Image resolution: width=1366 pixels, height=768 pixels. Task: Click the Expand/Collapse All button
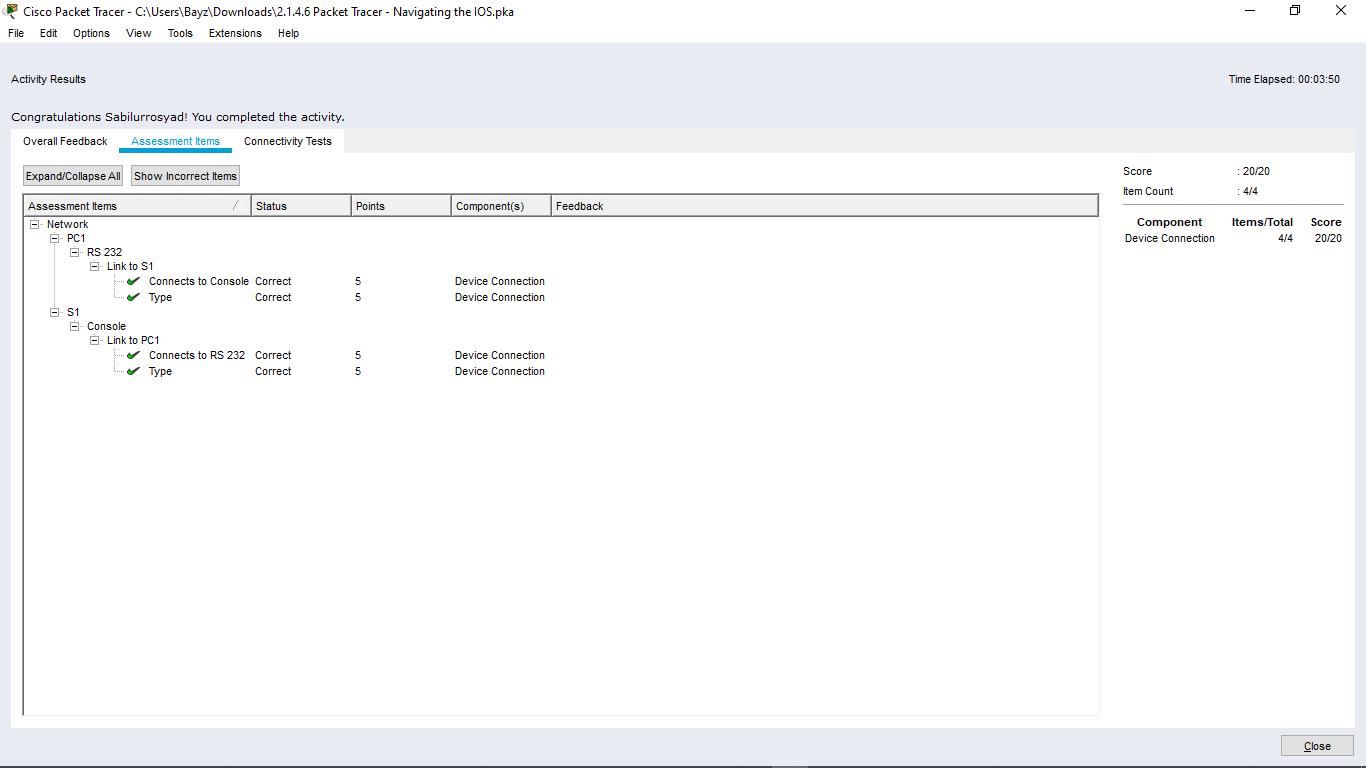[73, 176]
